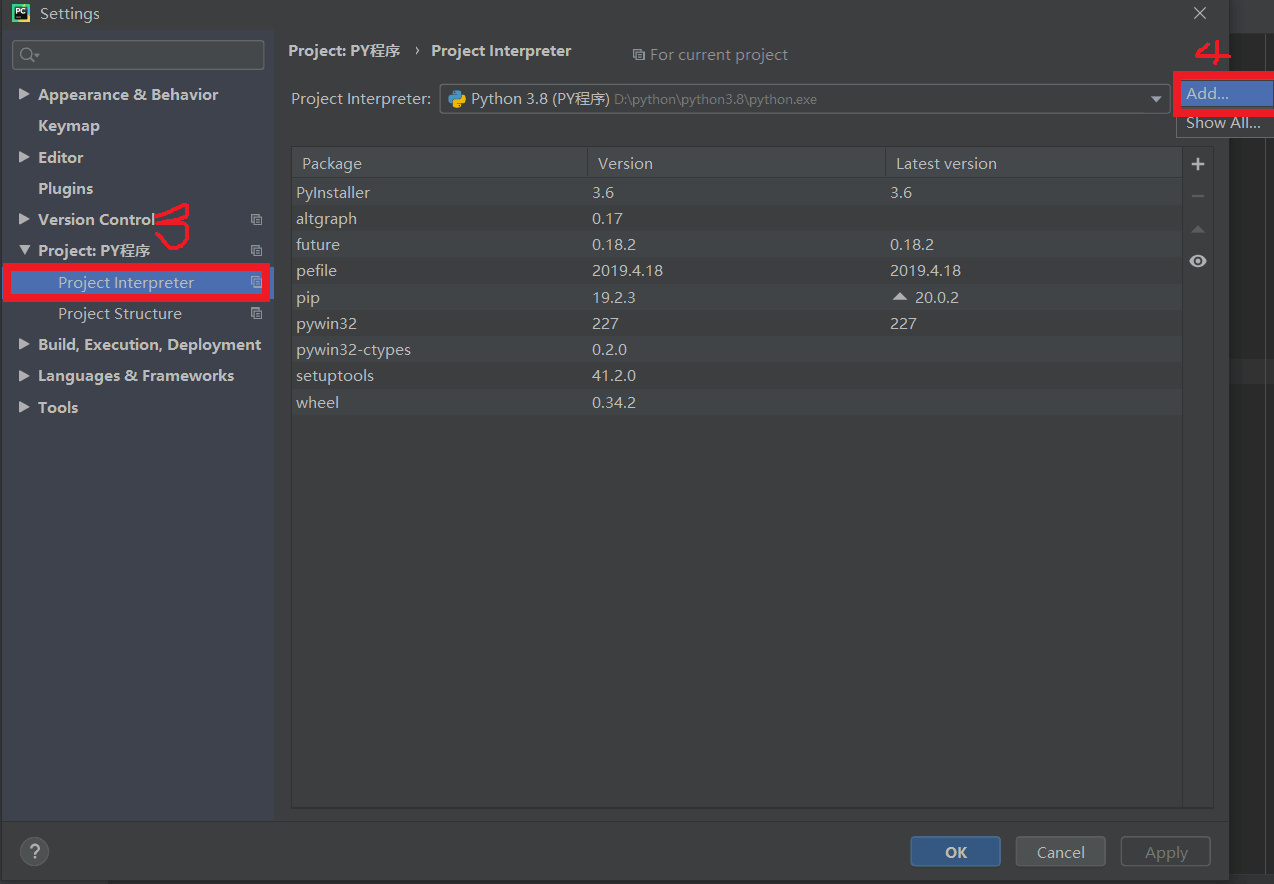This screenshot has width=1274, height=884.
Task: Open the Project Interpreter dropdown arrow
Action: [1157, 99]
